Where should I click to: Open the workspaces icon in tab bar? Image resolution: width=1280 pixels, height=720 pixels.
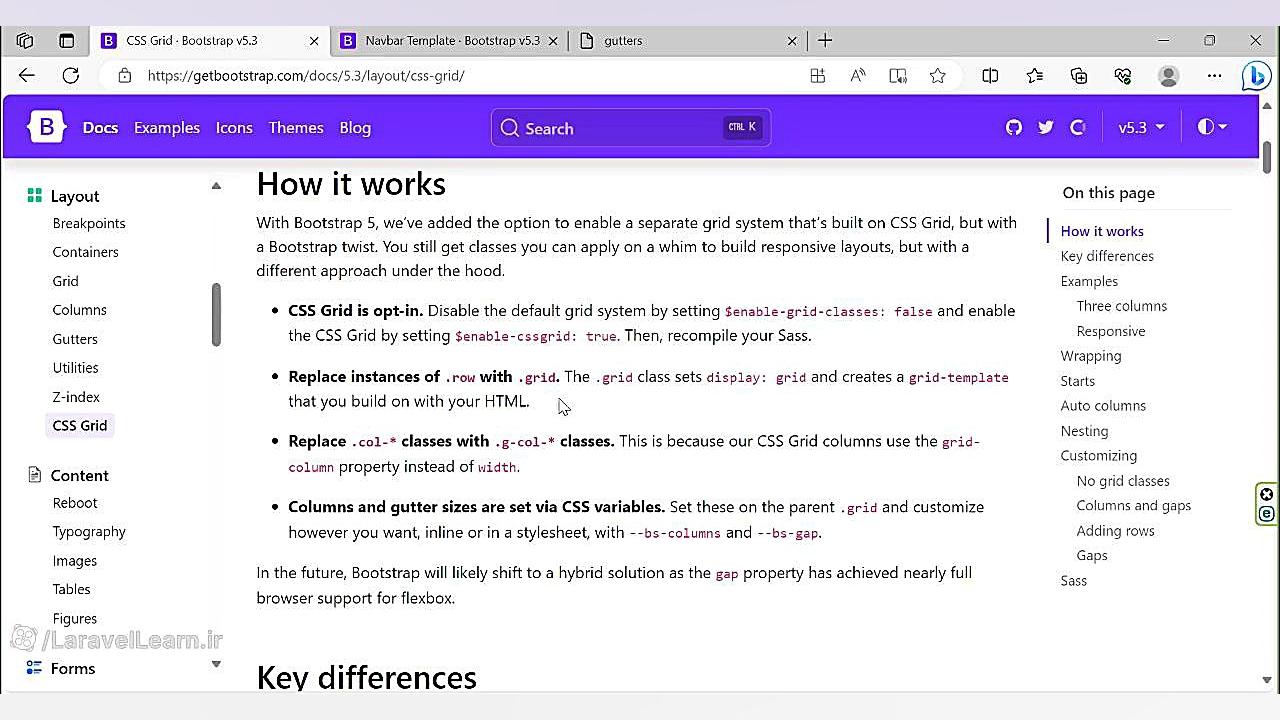coord(25,41)
